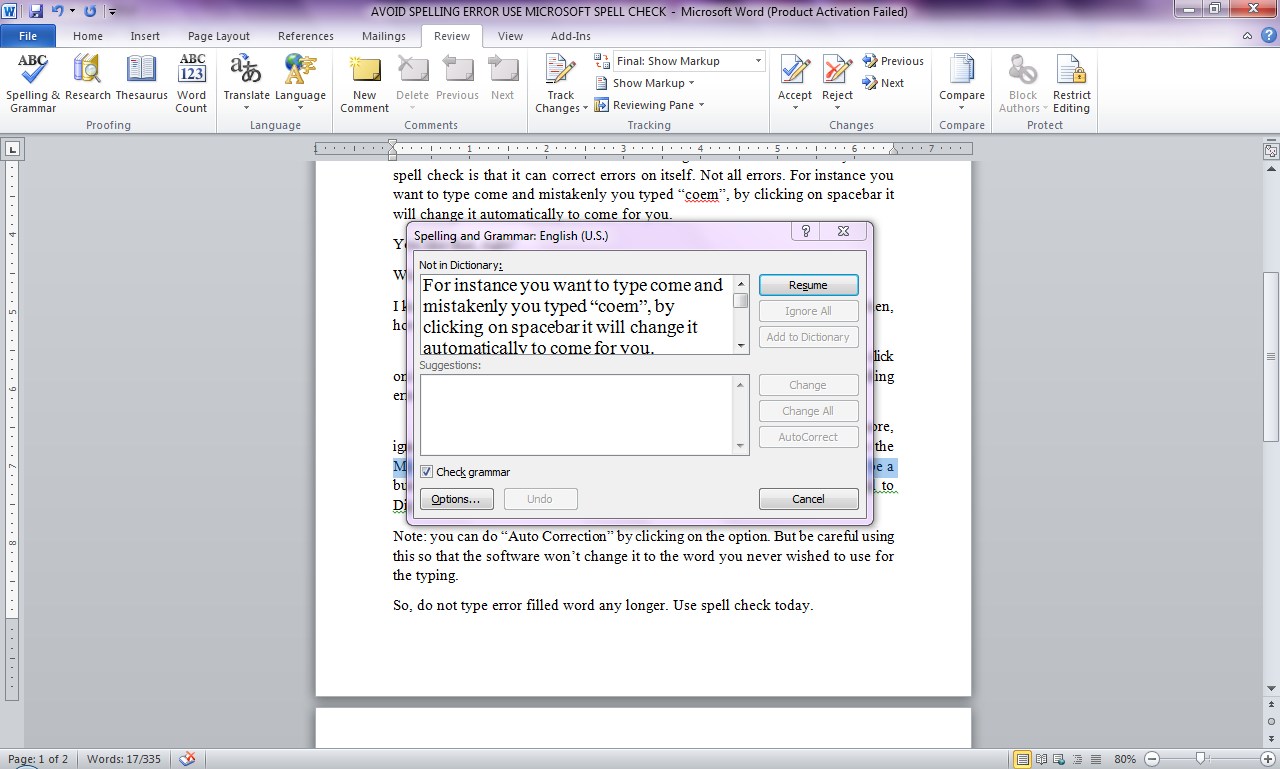Switch to the Insert tab
1280x769 pixels.
coord(145,36)
